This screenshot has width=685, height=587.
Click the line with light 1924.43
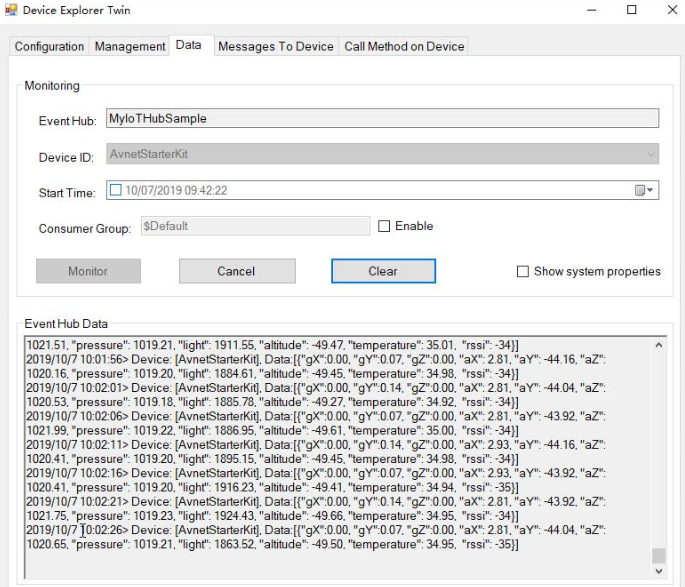[x=273, y=516]
